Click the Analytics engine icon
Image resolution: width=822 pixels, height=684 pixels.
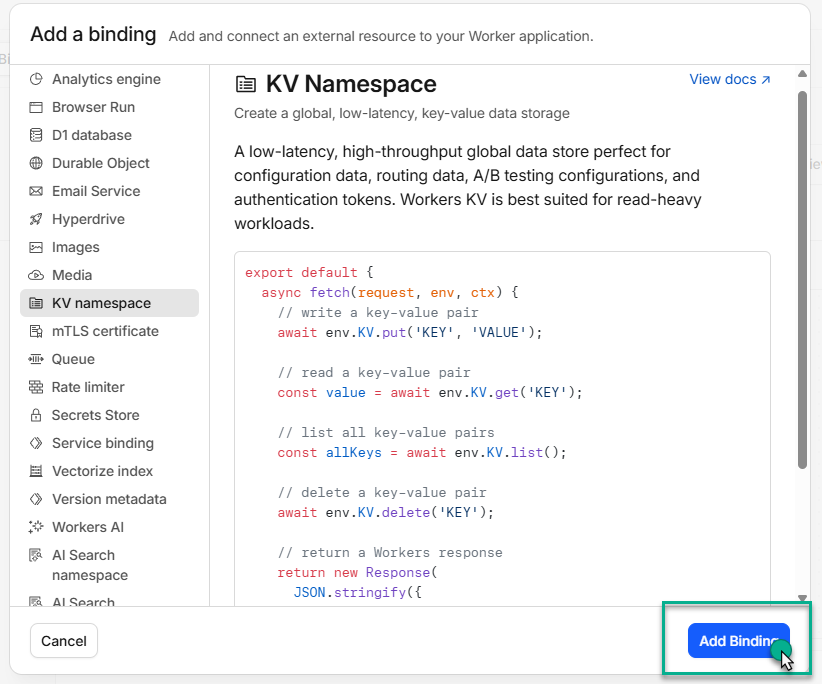tap(36, 79)
